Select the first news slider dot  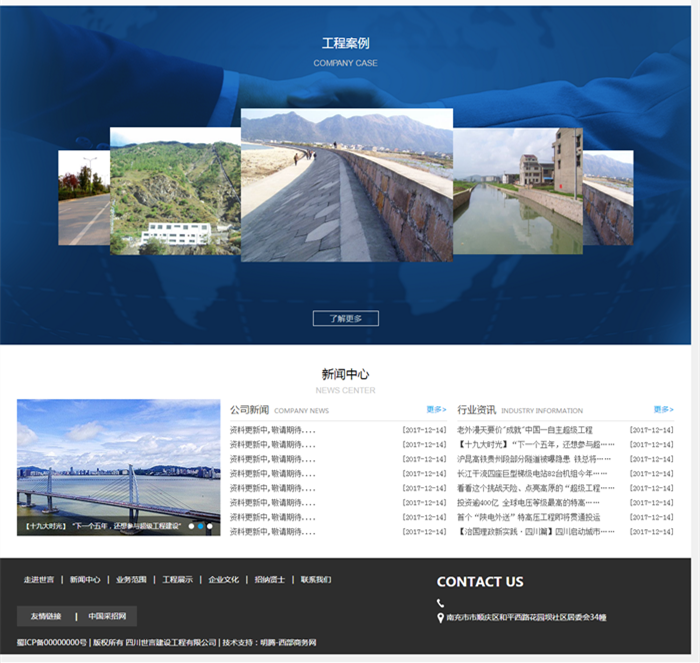(191, 525)
